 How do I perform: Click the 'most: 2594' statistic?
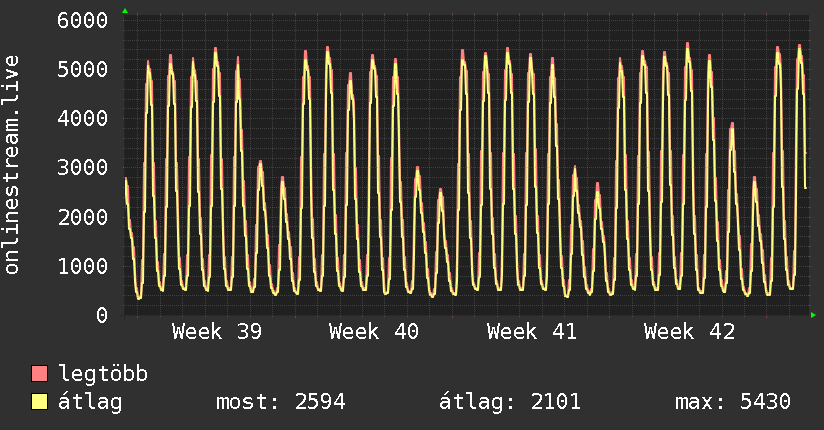[x=280, y=403]
